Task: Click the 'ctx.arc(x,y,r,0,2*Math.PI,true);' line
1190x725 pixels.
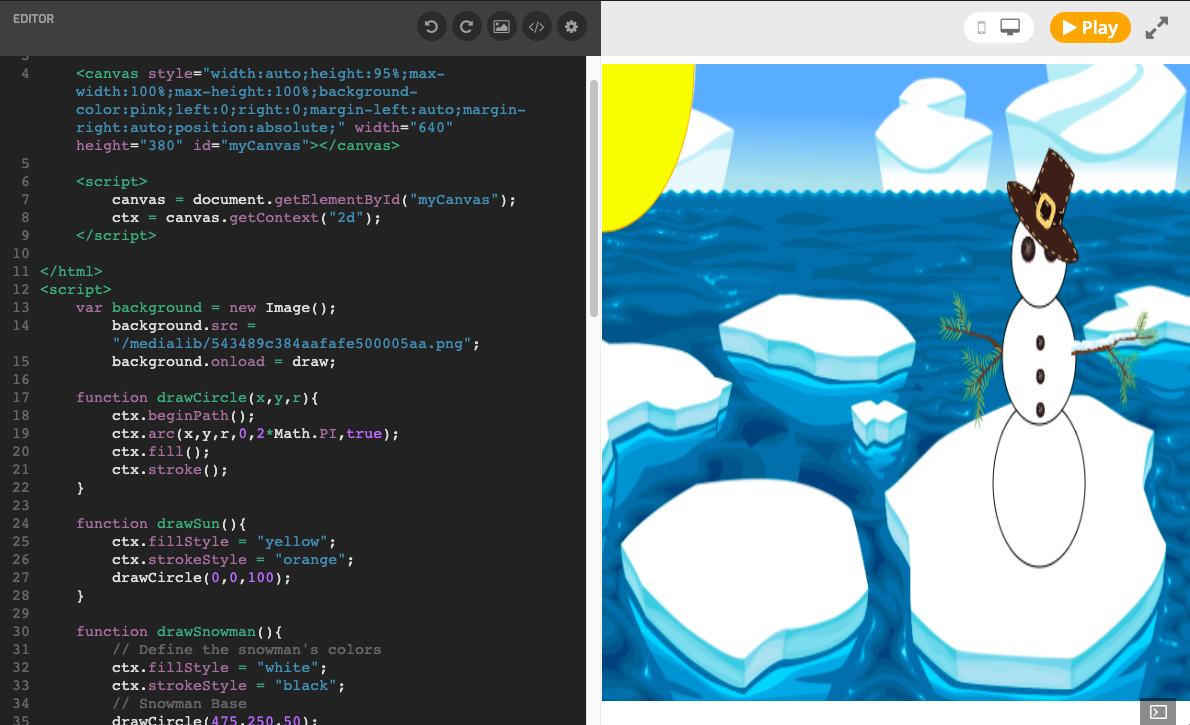Action: click(x=255, y=434)
